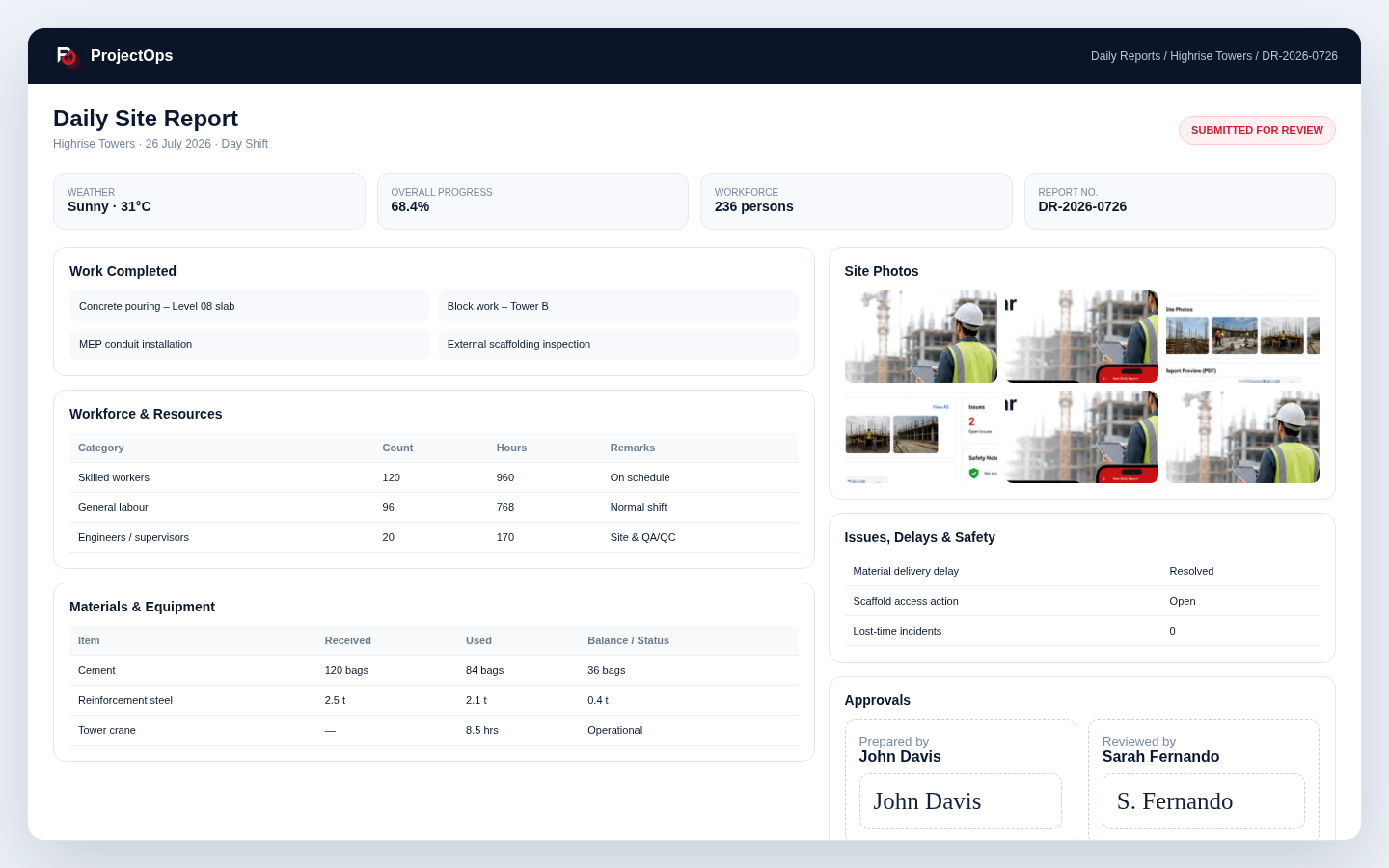Click the Materials & Equipment section title
Screen dimensions: 1389x868
[x=142, y=607]
